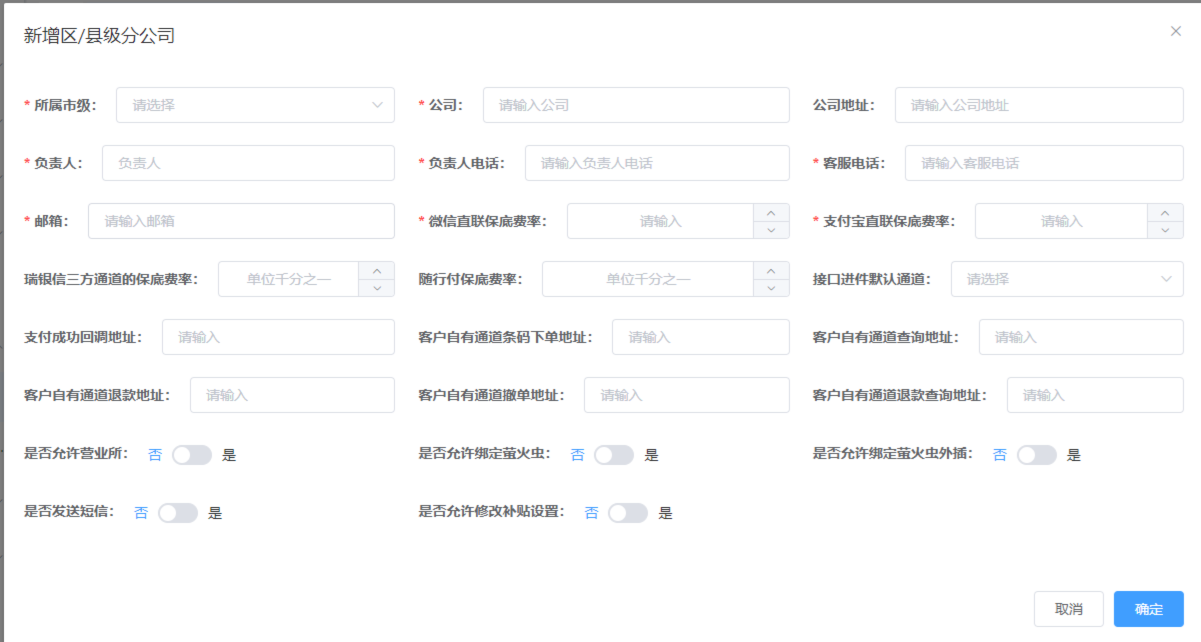The width and height of the screenshot is (1201, 642).
Task: Switch on 是否允许绑定萤火虫外插 toggle
Action: click(1037, 455)
